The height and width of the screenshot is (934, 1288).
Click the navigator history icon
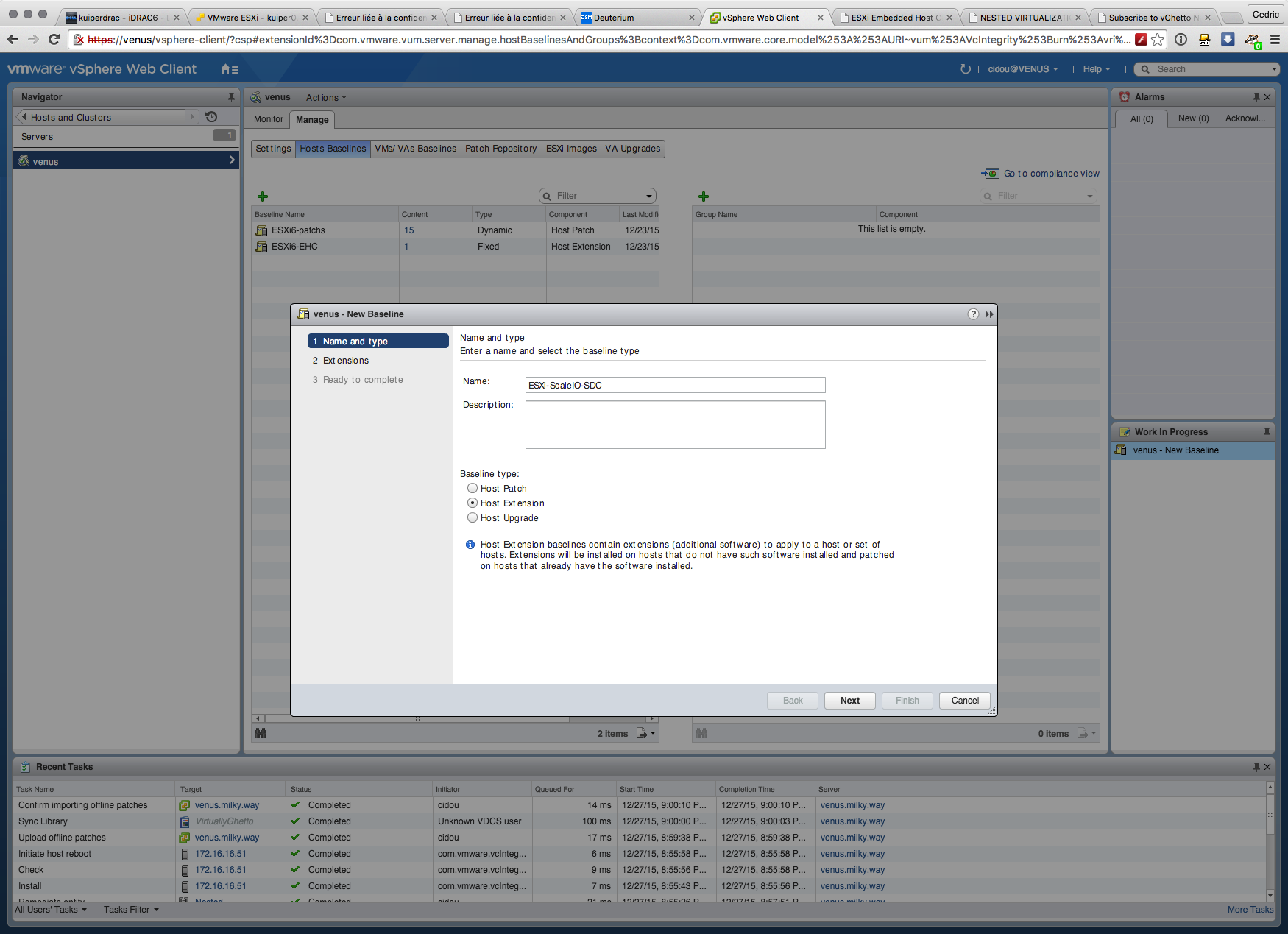pyautogui.click(x=211, y=117)
